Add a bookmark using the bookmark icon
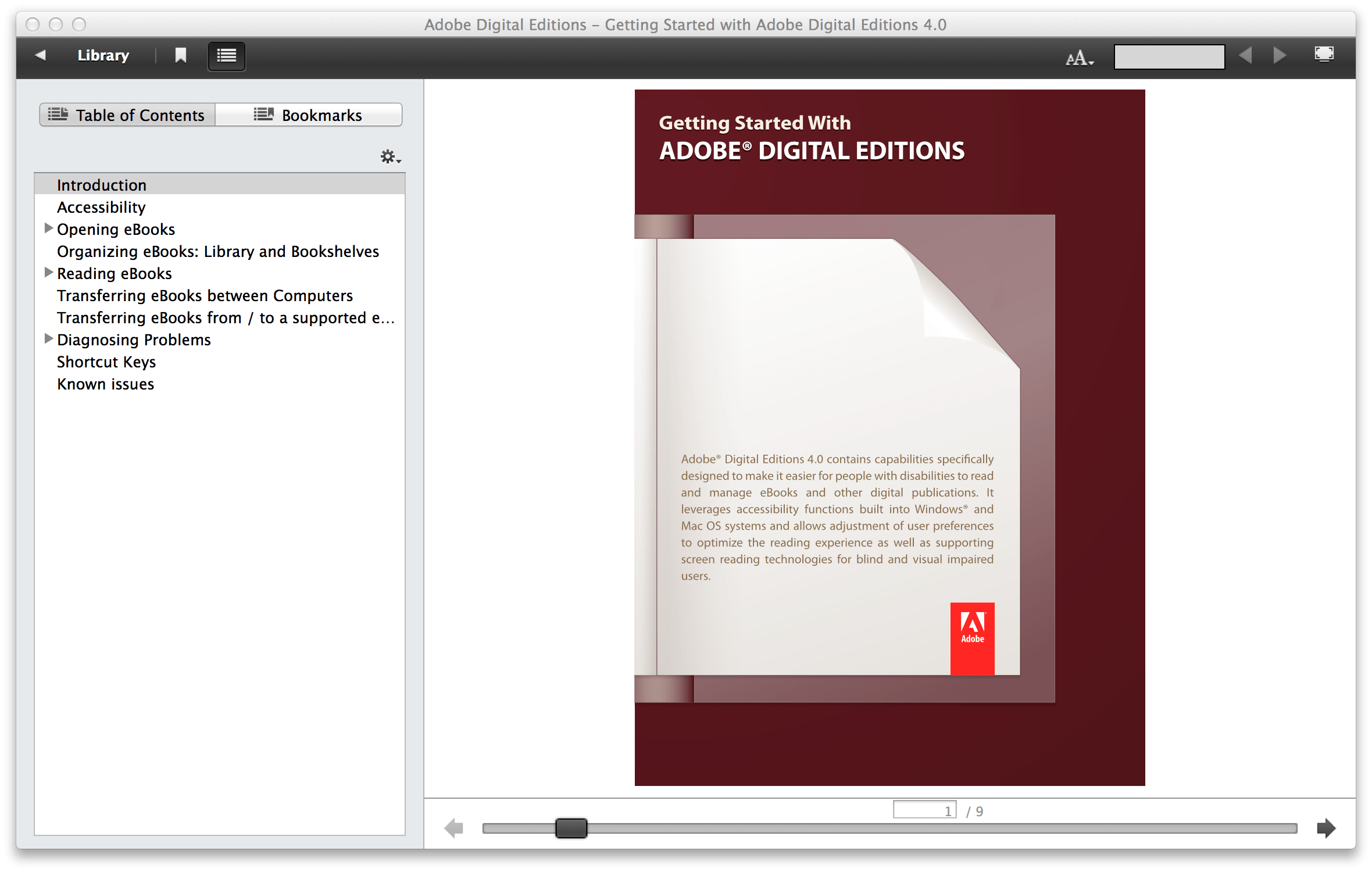Viewport: 1372px width, 872px height. [180, 55]
